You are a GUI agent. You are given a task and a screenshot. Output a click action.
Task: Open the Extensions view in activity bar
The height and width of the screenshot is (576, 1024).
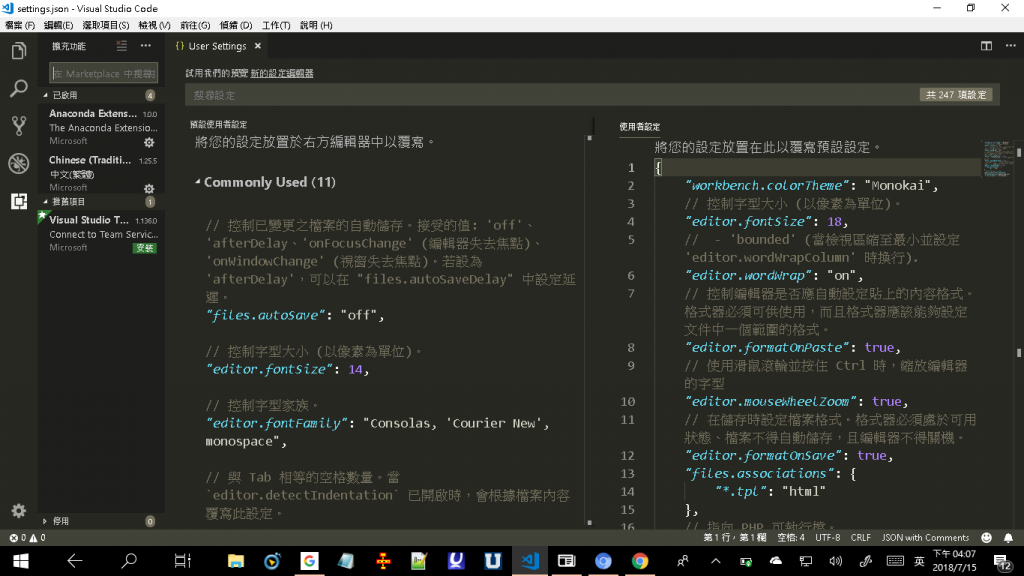pos(18,201)
